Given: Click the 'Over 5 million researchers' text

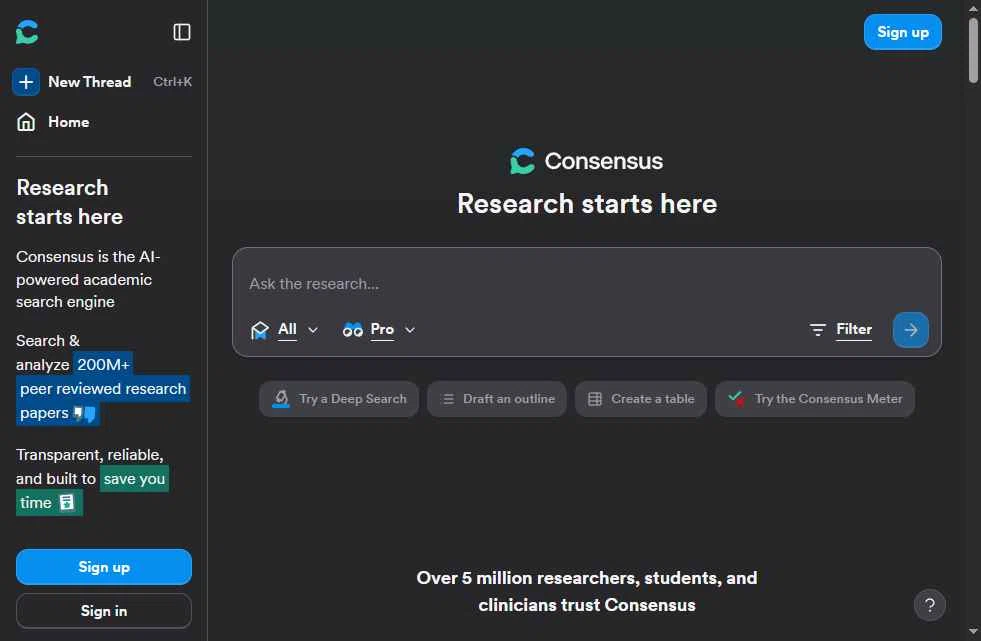Looking at the screenshot, I should point(587,591).
